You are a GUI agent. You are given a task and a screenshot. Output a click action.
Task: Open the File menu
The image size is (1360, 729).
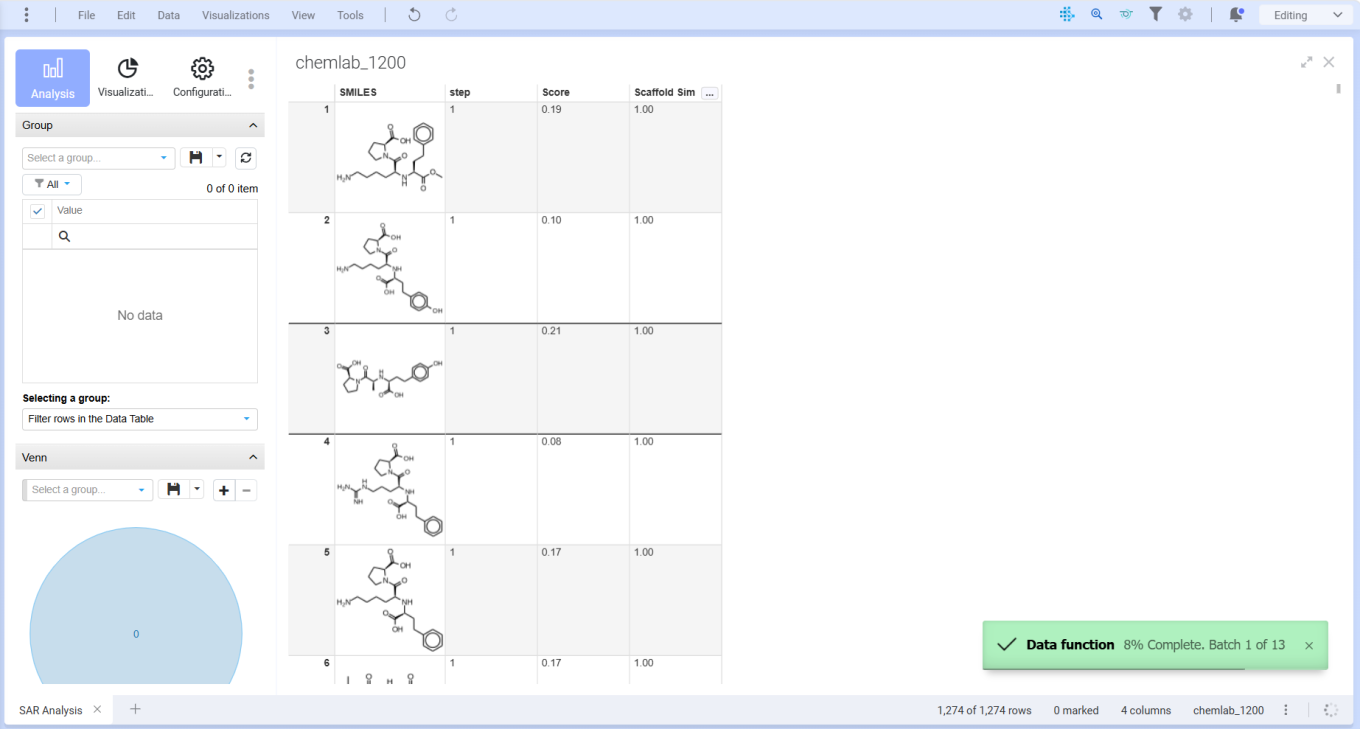pos(87,15)
